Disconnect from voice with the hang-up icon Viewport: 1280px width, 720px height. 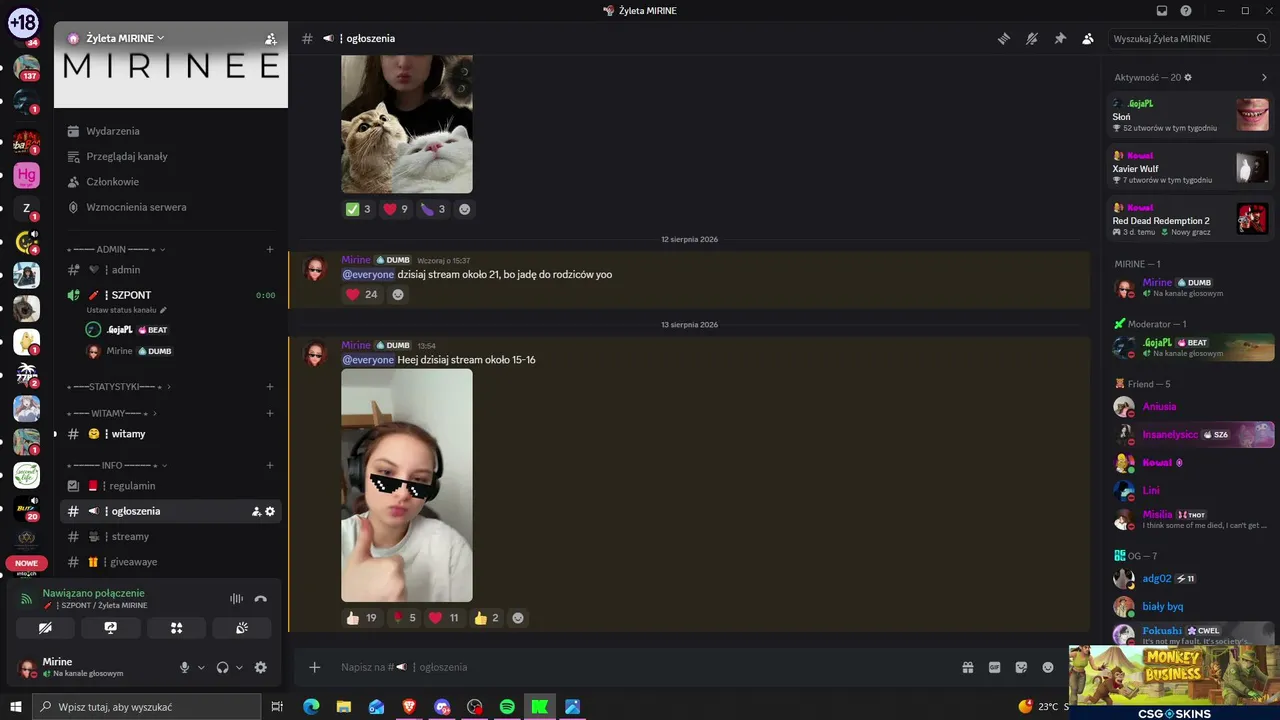click(261, 599)
